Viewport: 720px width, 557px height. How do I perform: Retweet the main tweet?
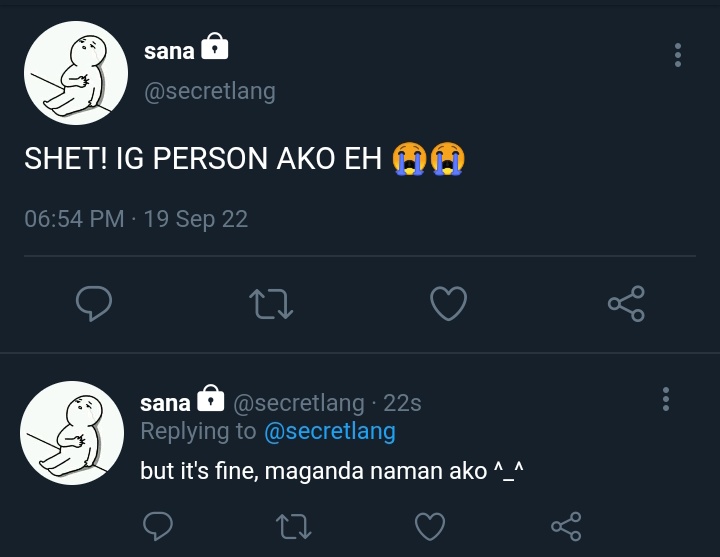271,304
